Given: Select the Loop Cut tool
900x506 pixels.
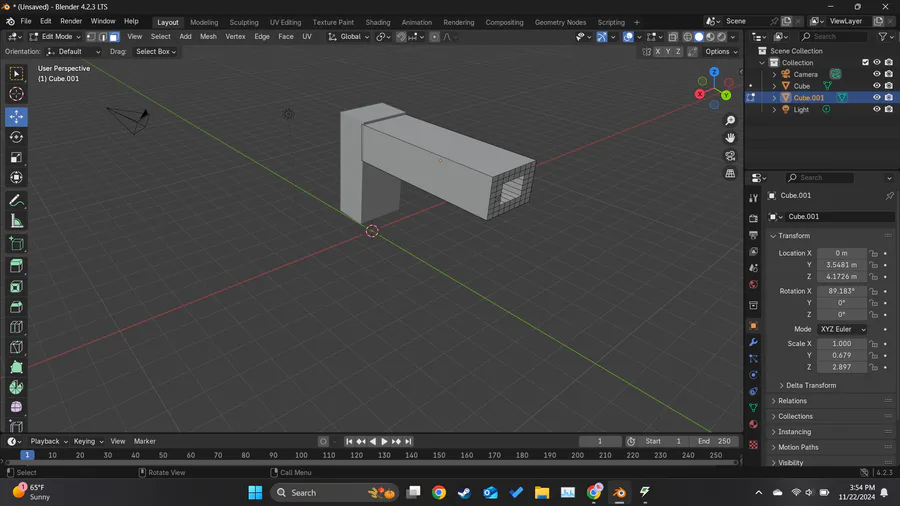Looking at the screenshot, I should click(x=16, y=327).
